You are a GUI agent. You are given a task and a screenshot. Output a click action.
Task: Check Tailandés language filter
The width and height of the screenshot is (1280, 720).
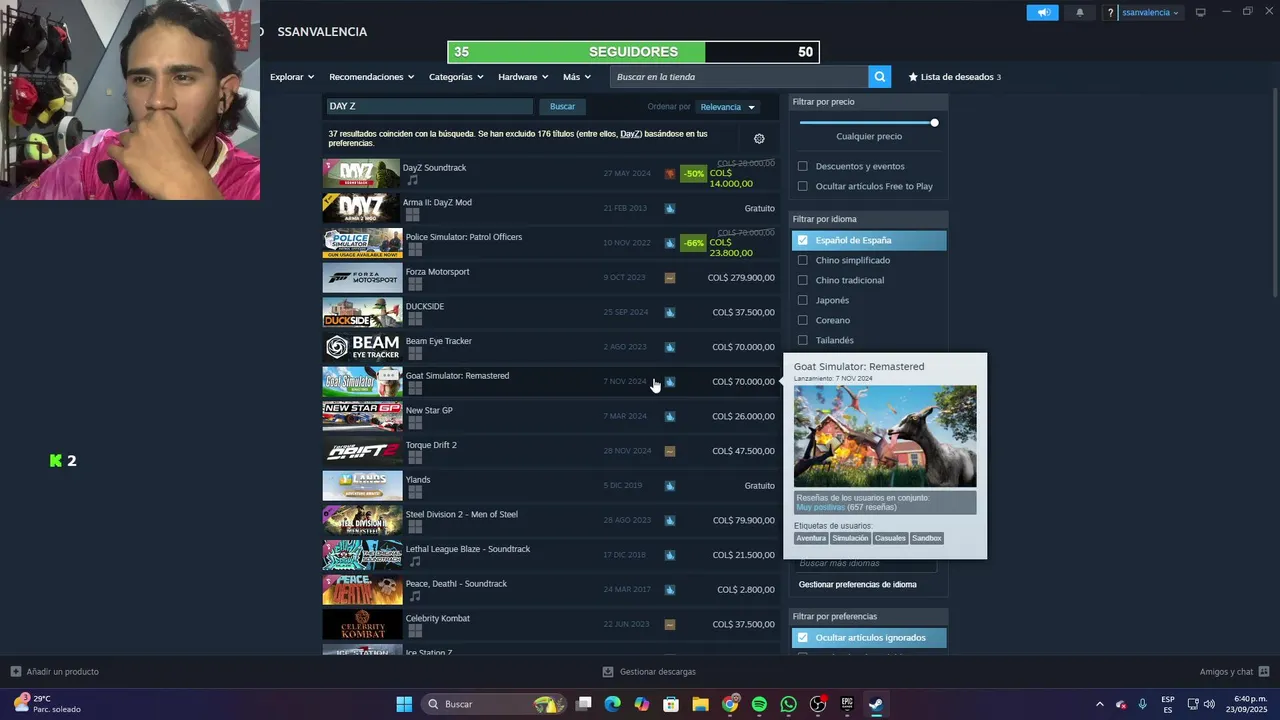point(802,340)
